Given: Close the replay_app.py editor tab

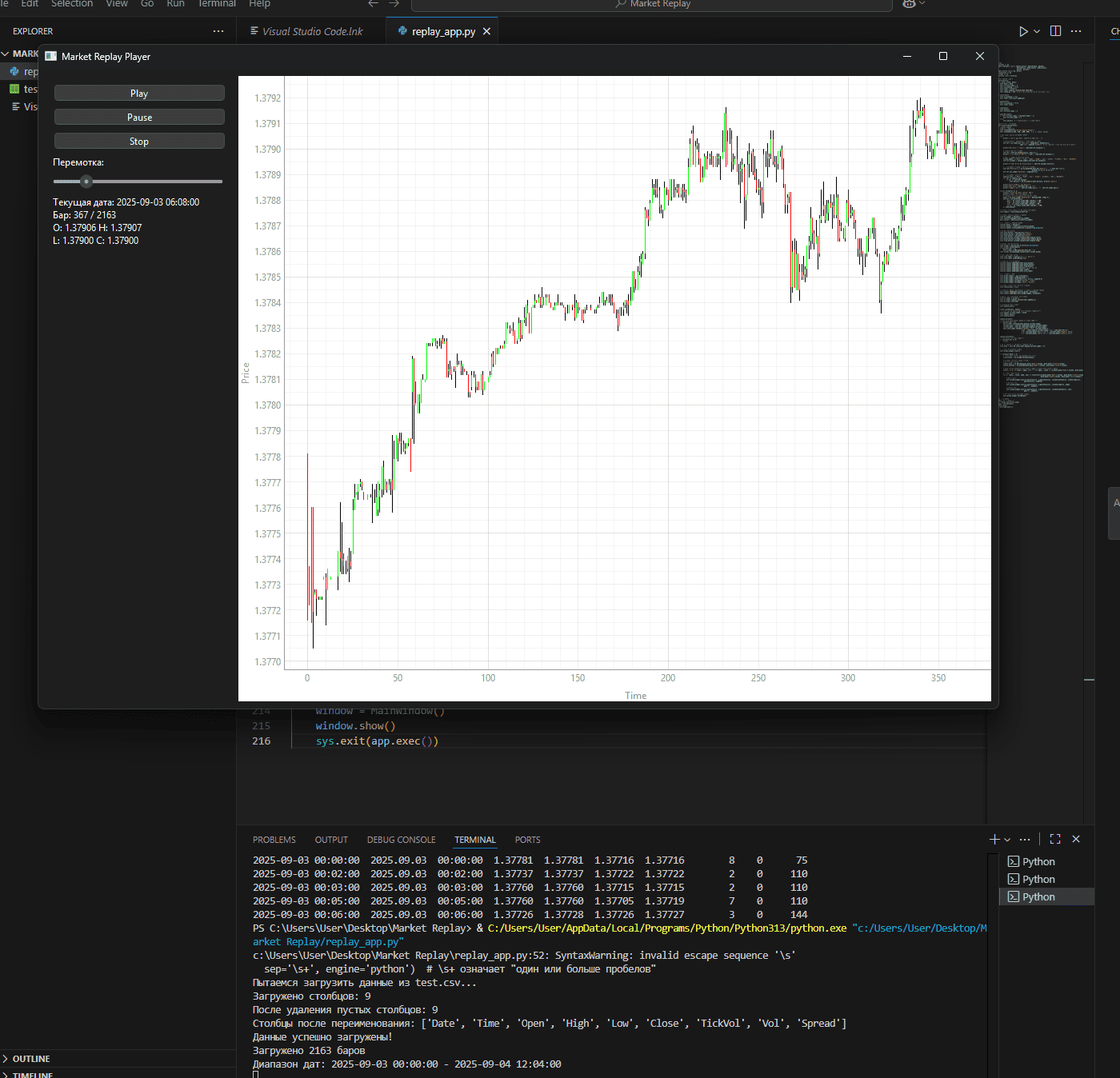Looking at the screenshot, I should [486, 31].
